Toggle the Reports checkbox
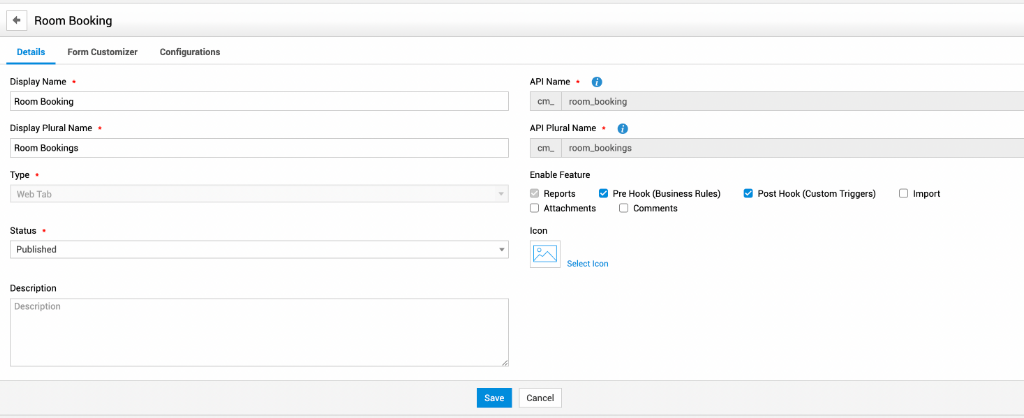Viewport: 1024px width, 418px height. tap(535, 194)
